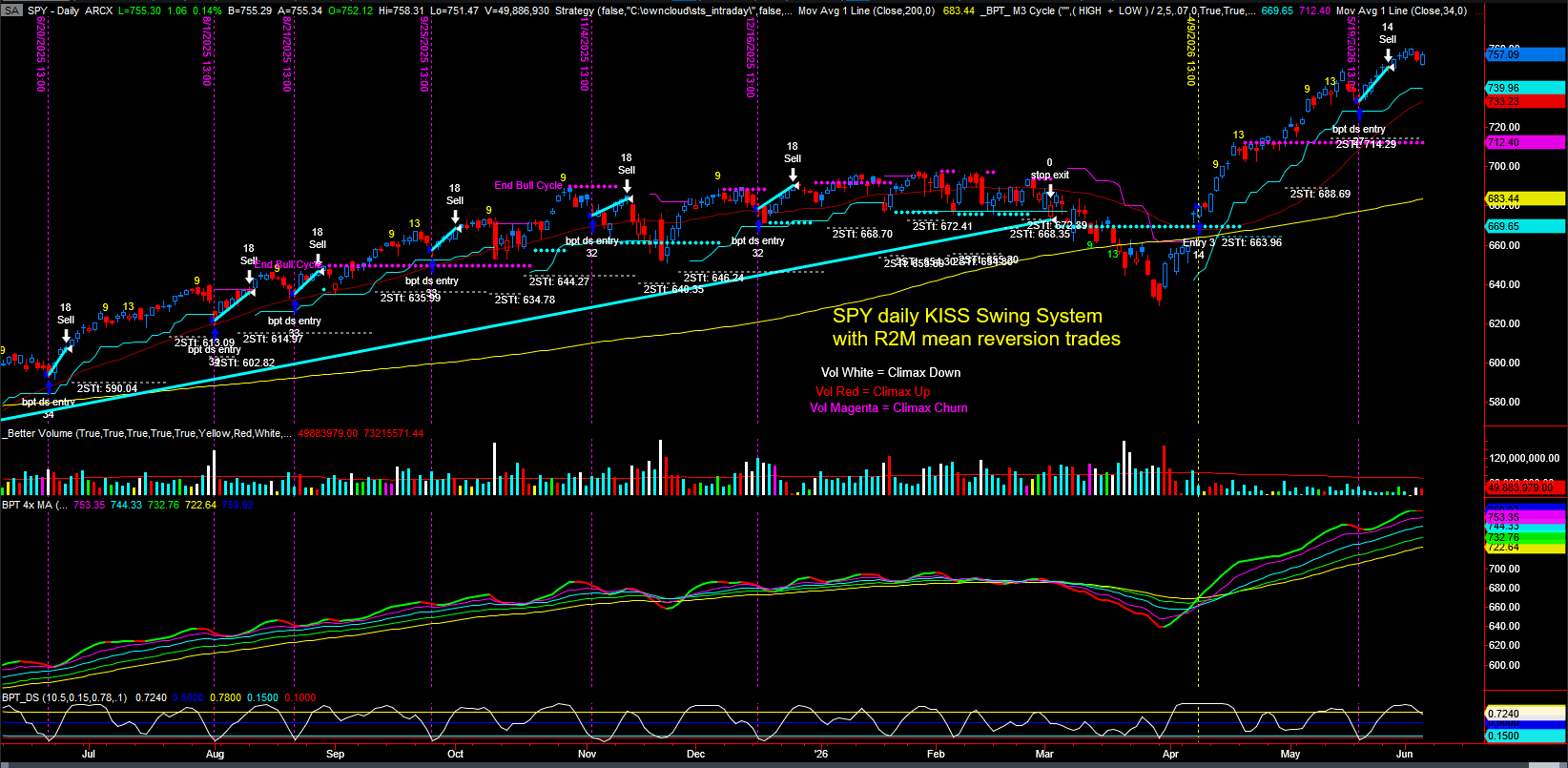1568x768 pixels.
Task: Click the blue 757.09 price axis marker
Action: [x=1526, y=54]
